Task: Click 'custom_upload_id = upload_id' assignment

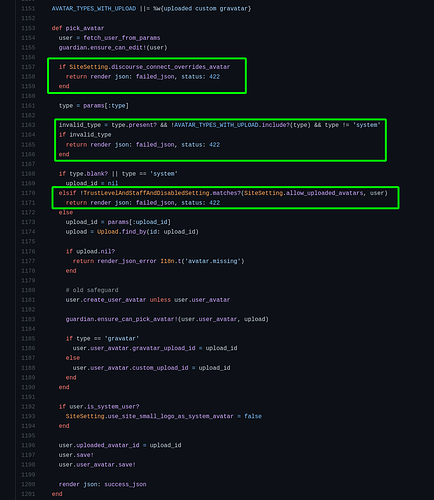Action: [x=181, y=368]
